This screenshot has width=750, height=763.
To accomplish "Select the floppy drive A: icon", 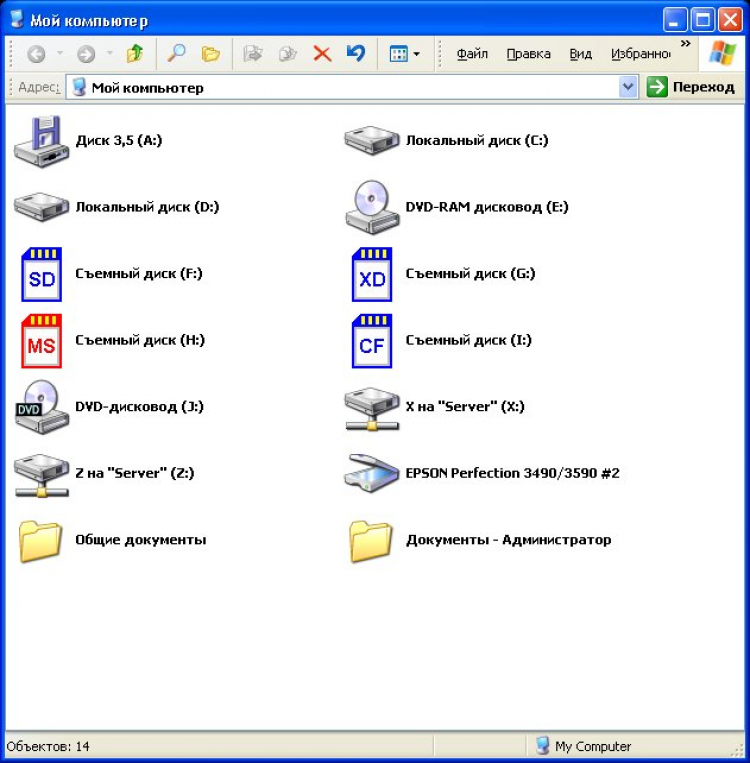I will pyautogui.click(x=41, y=142).
